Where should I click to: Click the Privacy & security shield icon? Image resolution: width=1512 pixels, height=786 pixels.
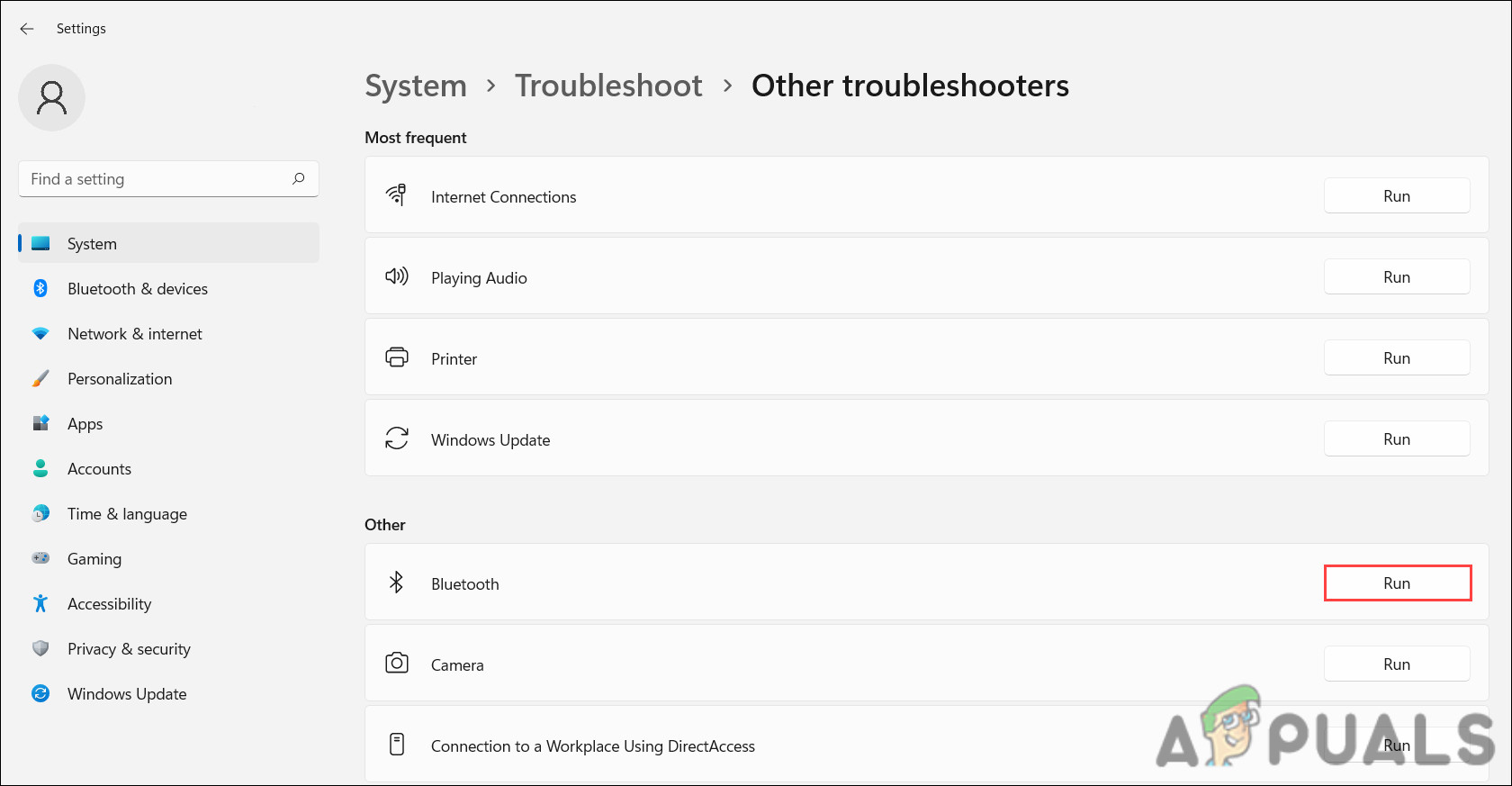pos(40,648)
